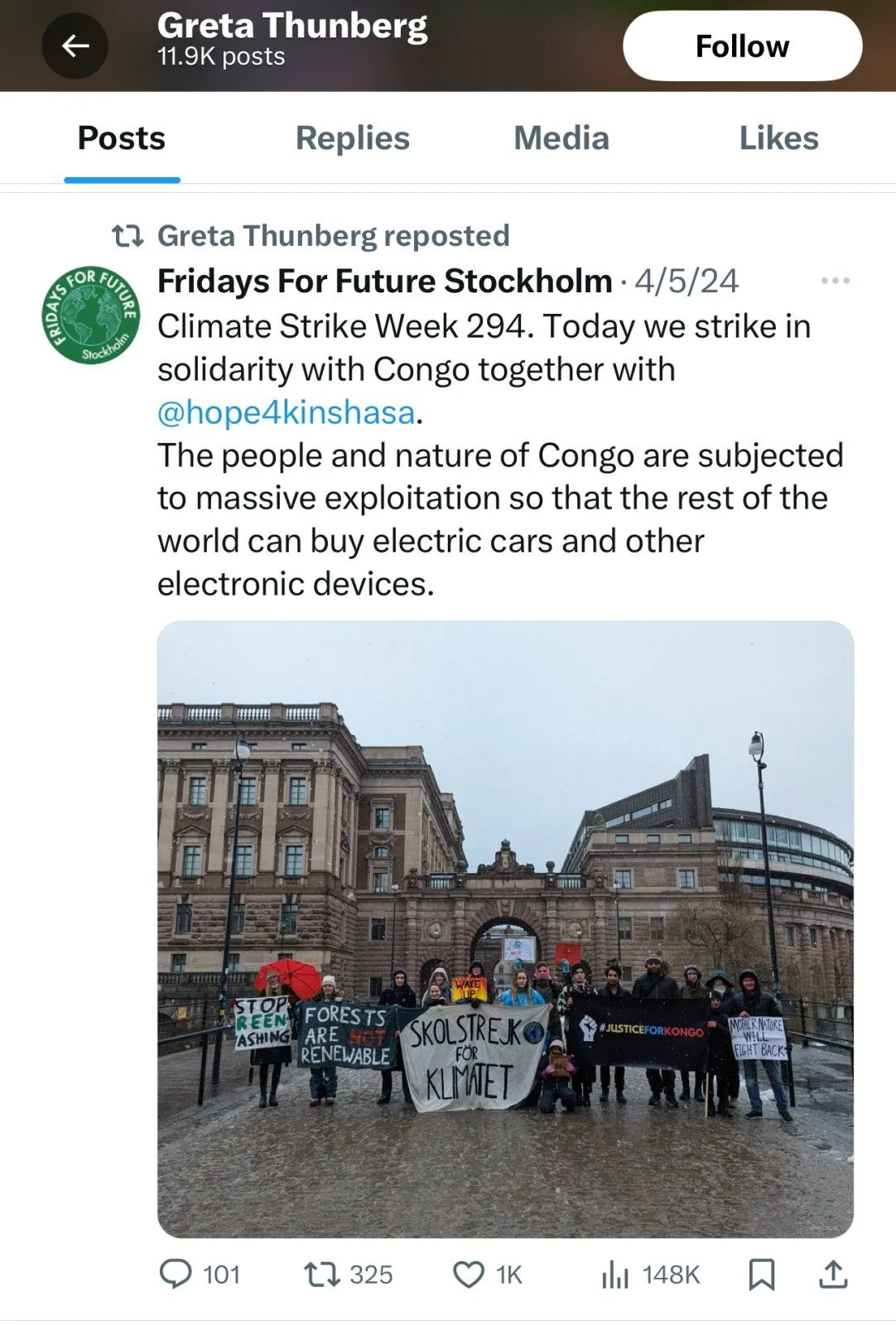Open the Likes tab

(x=778, y=138)
